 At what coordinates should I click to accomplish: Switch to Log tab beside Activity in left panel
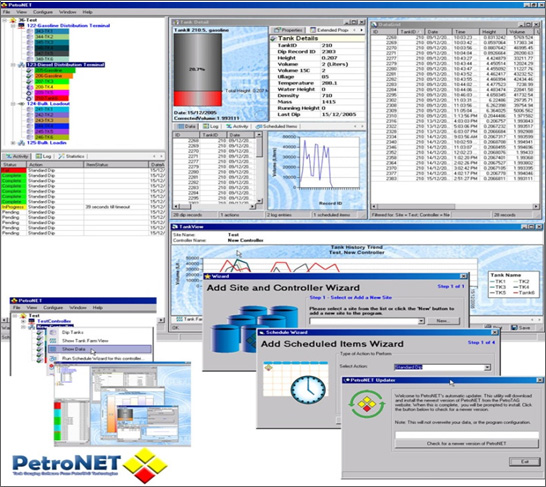(x=43, y=156)
